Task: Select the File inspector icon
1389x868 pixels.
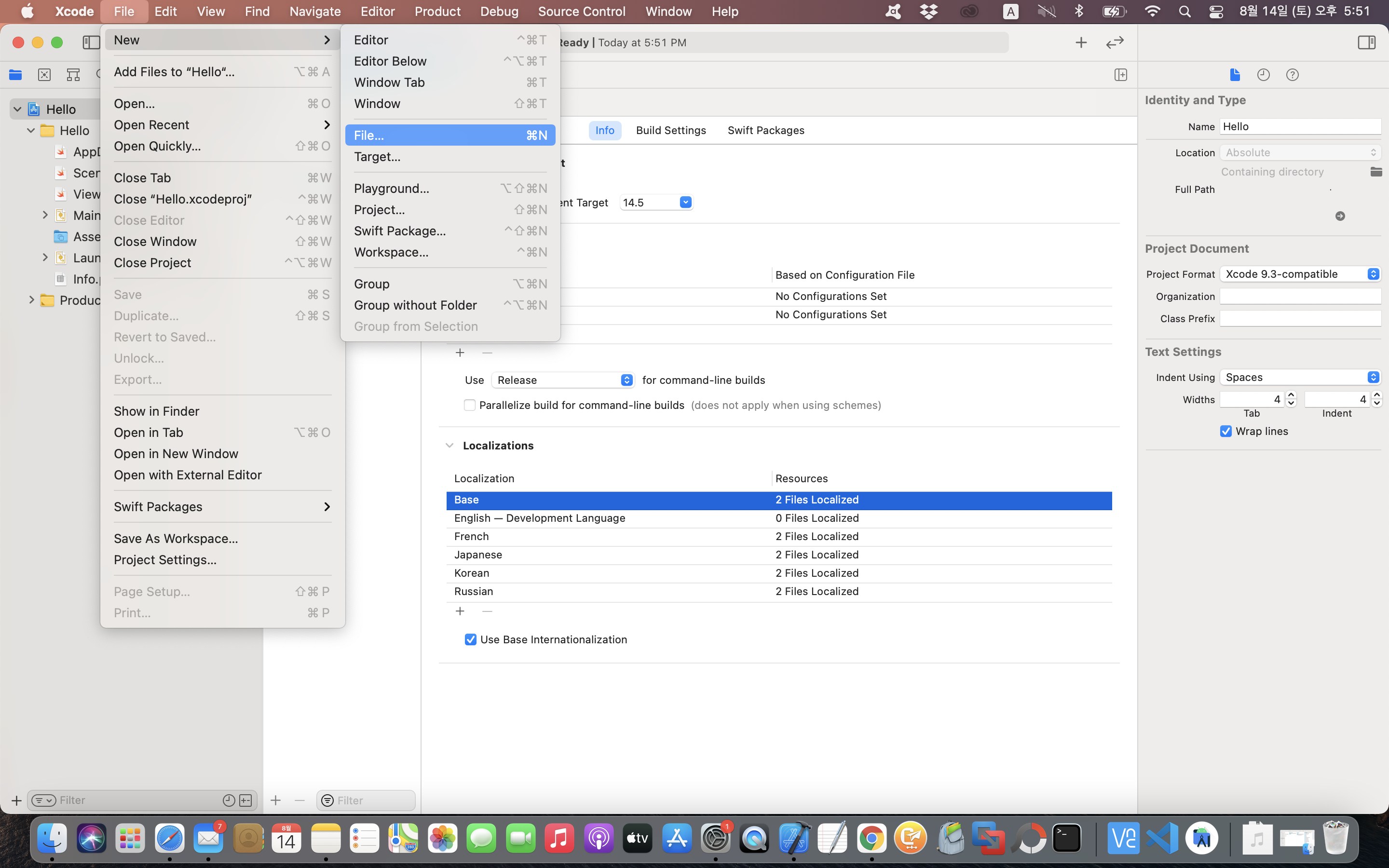Action: click(x=1235, y=75)
